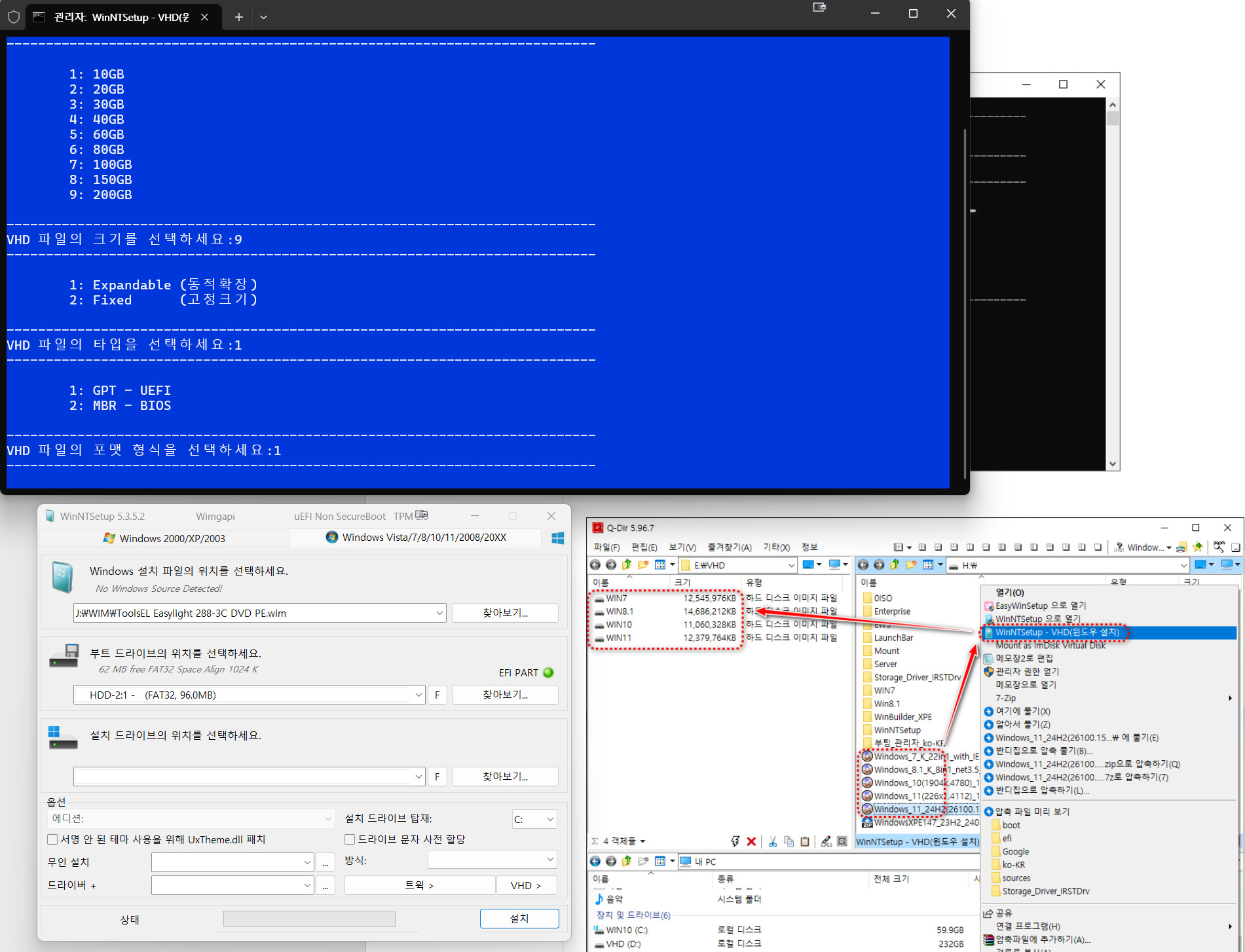The width and height of the screenshot is (1245, 952).
Task: Click 찾아보기 button for Windows source
Action: [x=505, y=613]
